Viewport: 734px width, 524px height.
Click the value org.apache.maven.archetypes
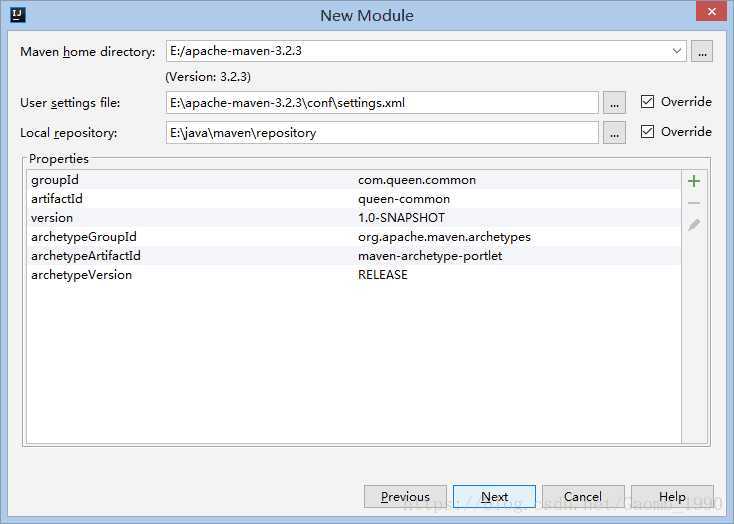pos(444,237)
